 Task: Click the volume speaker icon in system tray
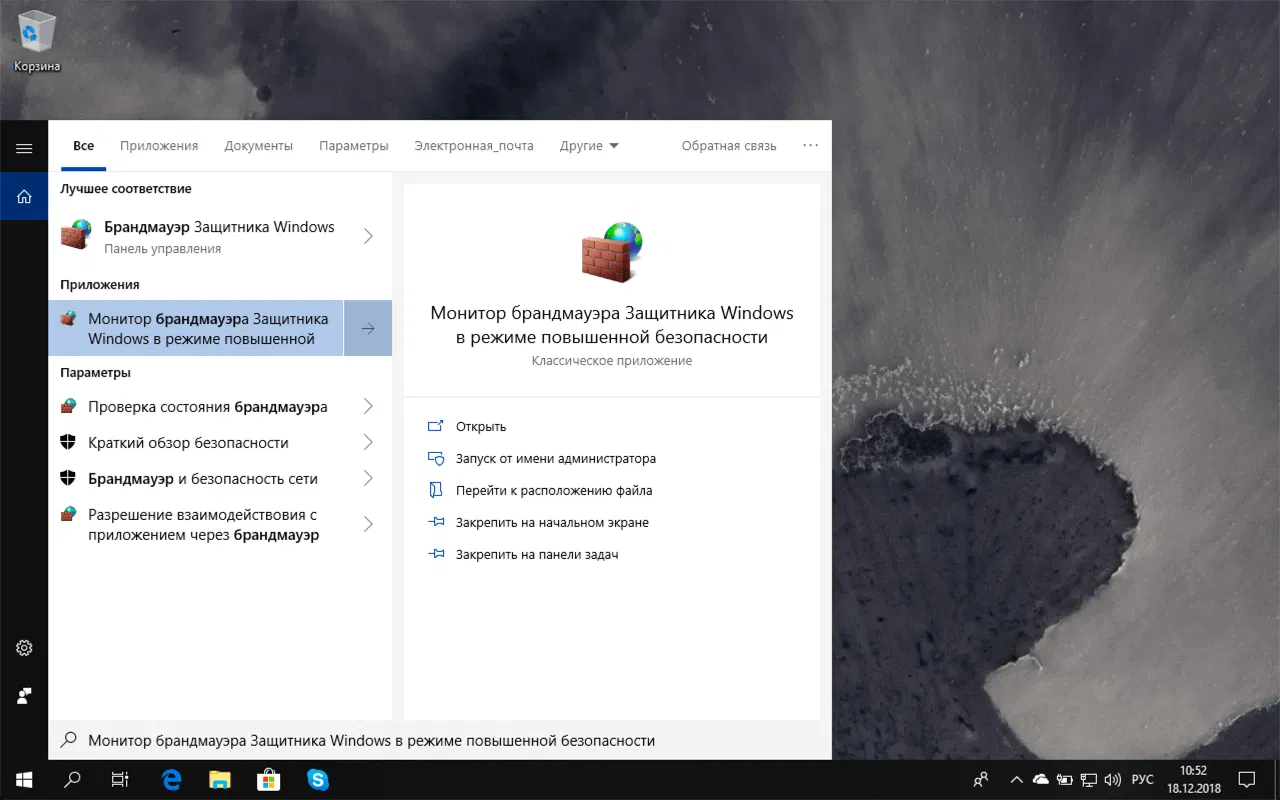tap(1113, 779)
